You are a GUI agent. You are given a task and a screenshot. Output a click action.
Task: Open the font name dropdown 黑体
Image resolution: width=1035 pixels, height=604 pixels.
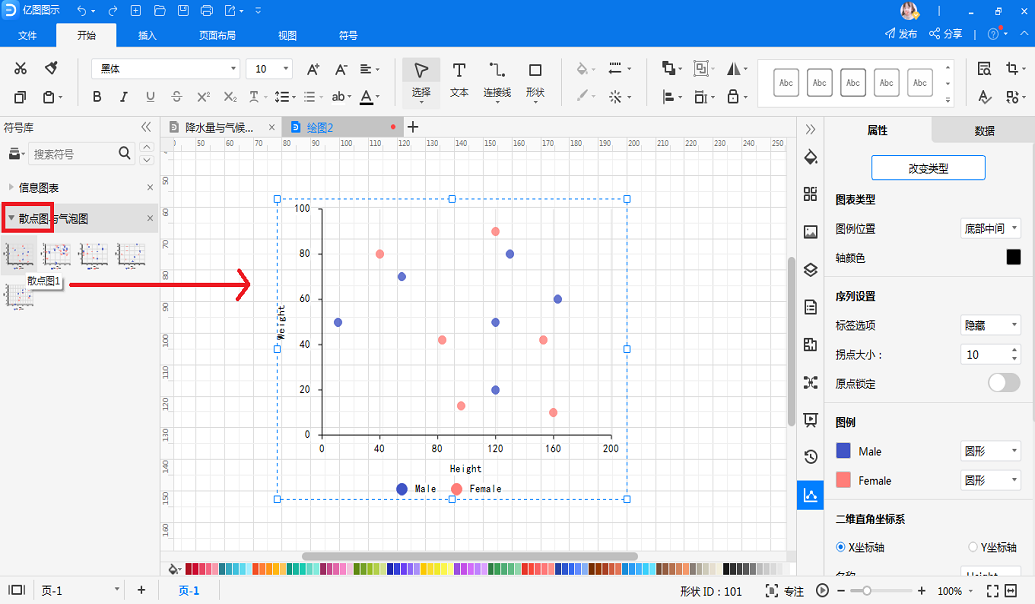pyautogui.click(x=166, y=69)
